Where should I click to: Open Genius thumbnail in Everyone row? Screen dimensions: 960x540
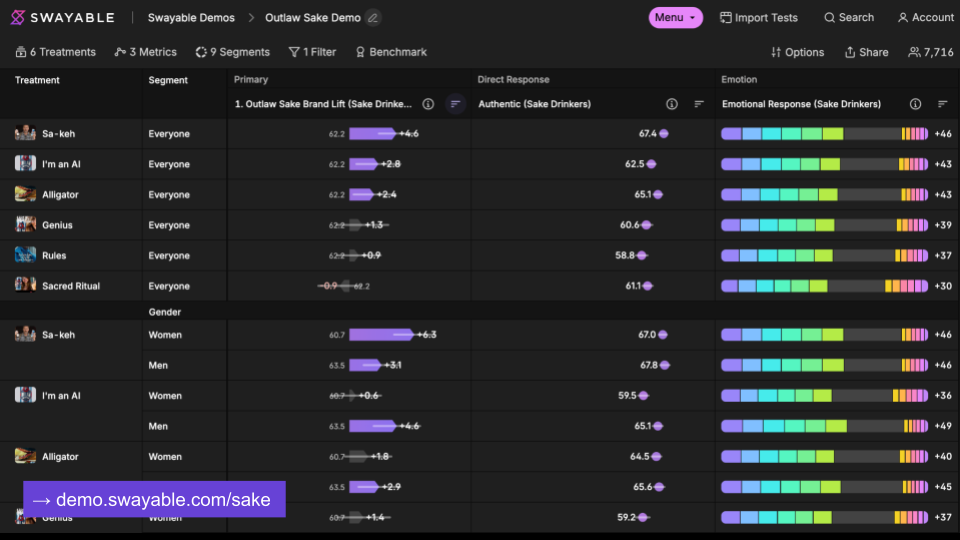25,225
